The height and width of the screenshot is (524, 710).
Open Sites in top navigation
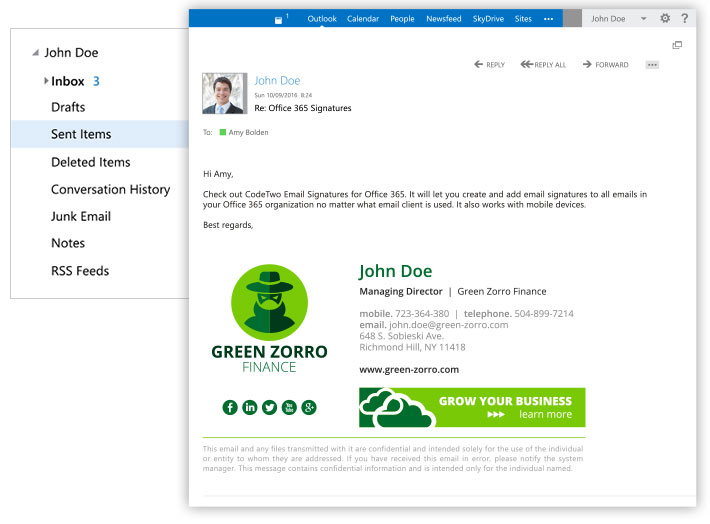tap(523, 19)
